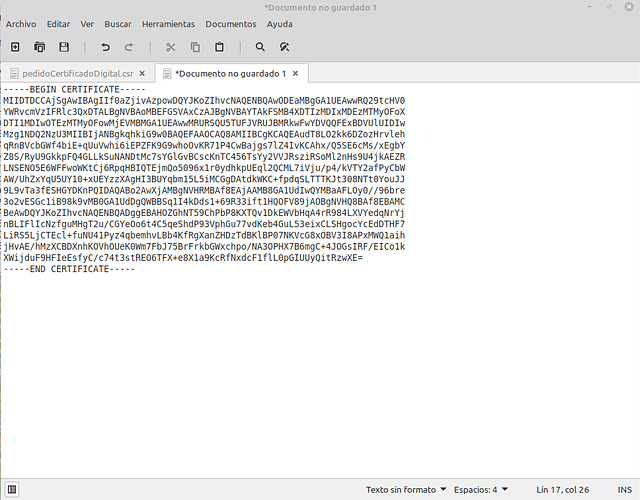The image size is (640, 500).
Task: Save the document with floppy icon
Action: coord(64,47)
